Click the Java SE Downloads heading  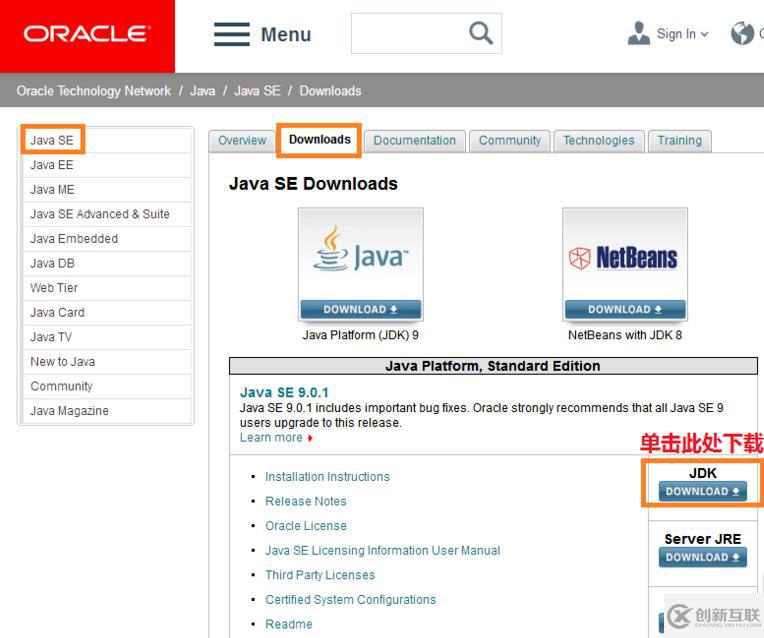coord(313,184)
